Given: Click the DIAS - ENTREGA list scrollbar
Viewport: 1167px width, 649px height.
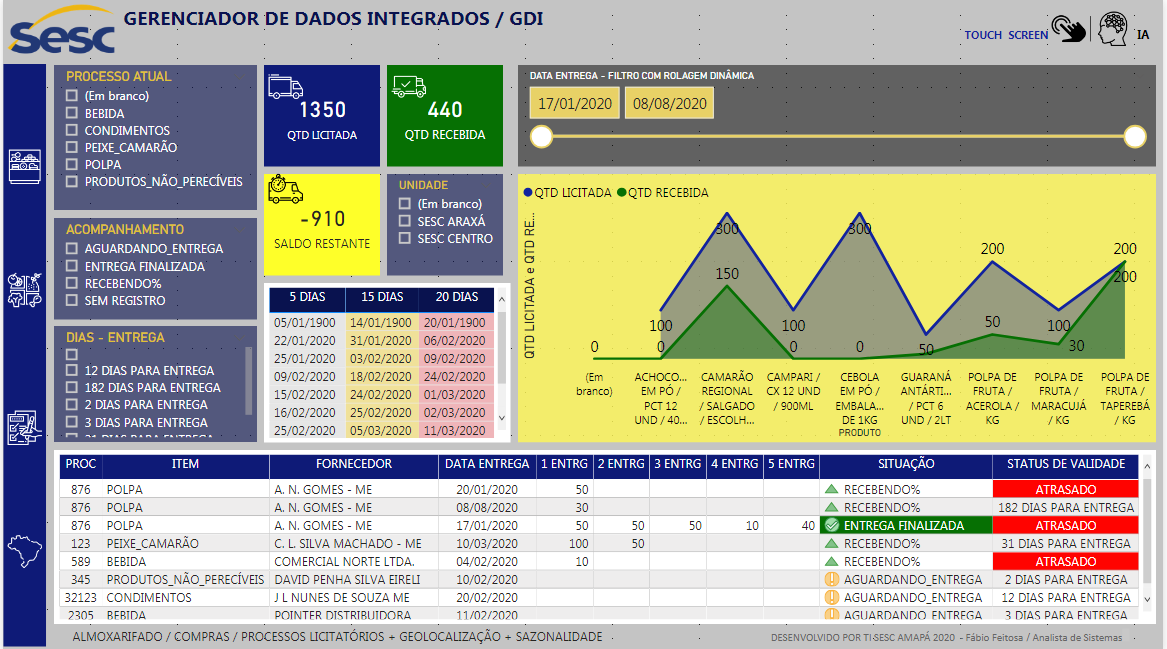Looking at the screenshot, I should (x=248, y=380).
